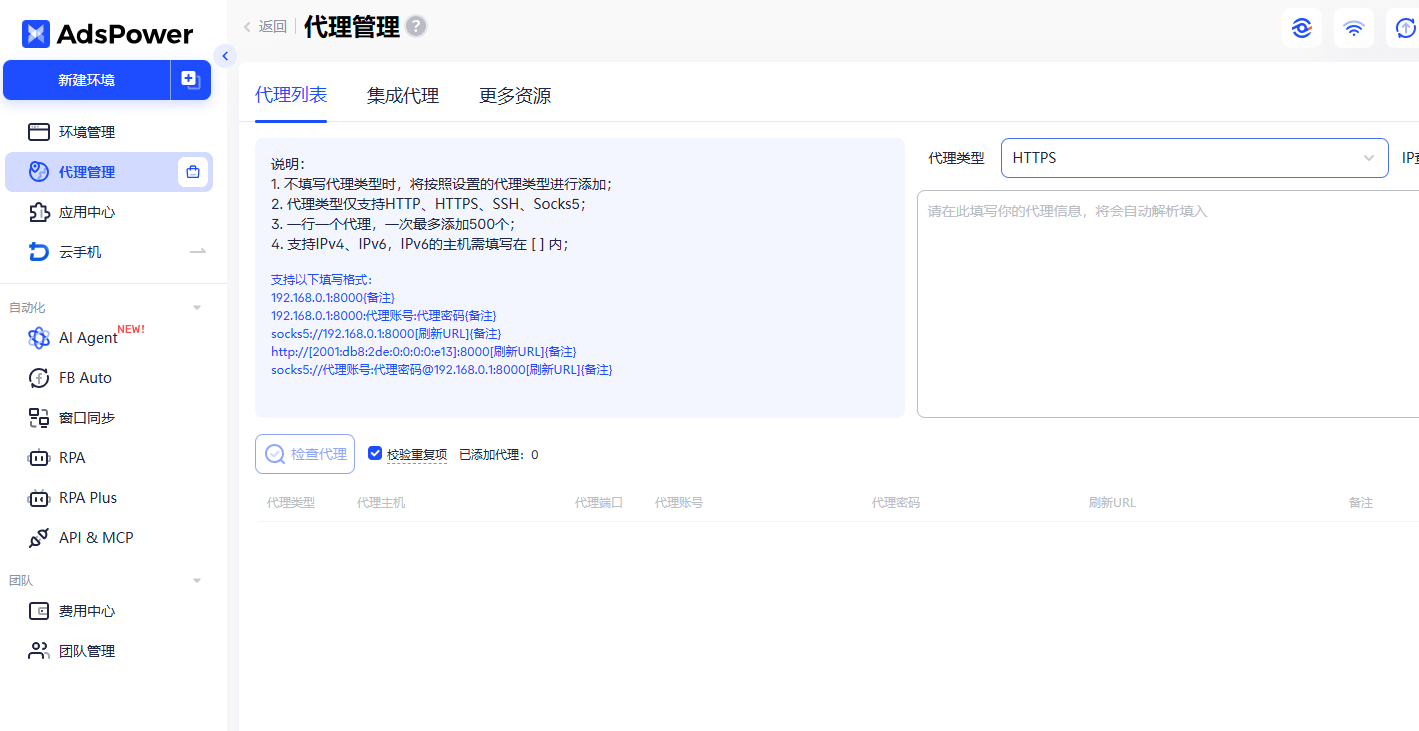1419x731 pixels.
Task: Click RPA Plus robot icon
Action: tap(39, 498)
